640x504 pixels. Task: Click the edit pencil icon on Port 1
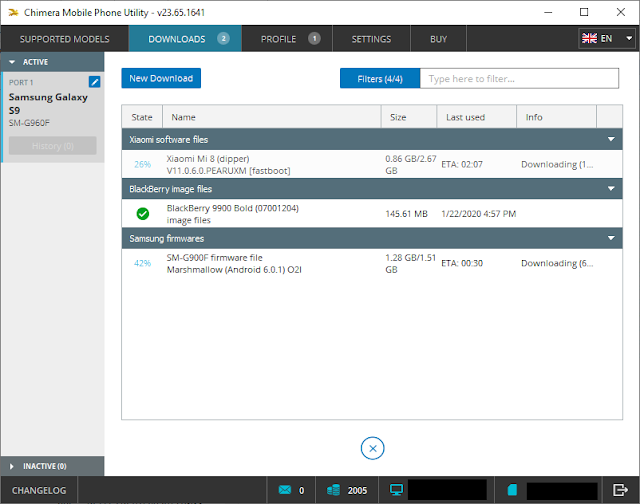(x=94, y=82)
